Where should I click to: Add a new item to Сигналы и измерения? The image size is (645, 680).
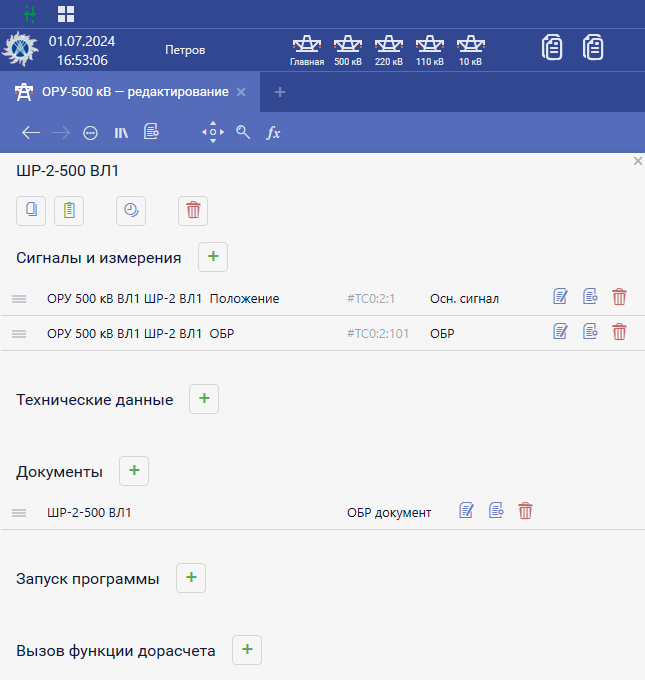[x=213, y=257]
